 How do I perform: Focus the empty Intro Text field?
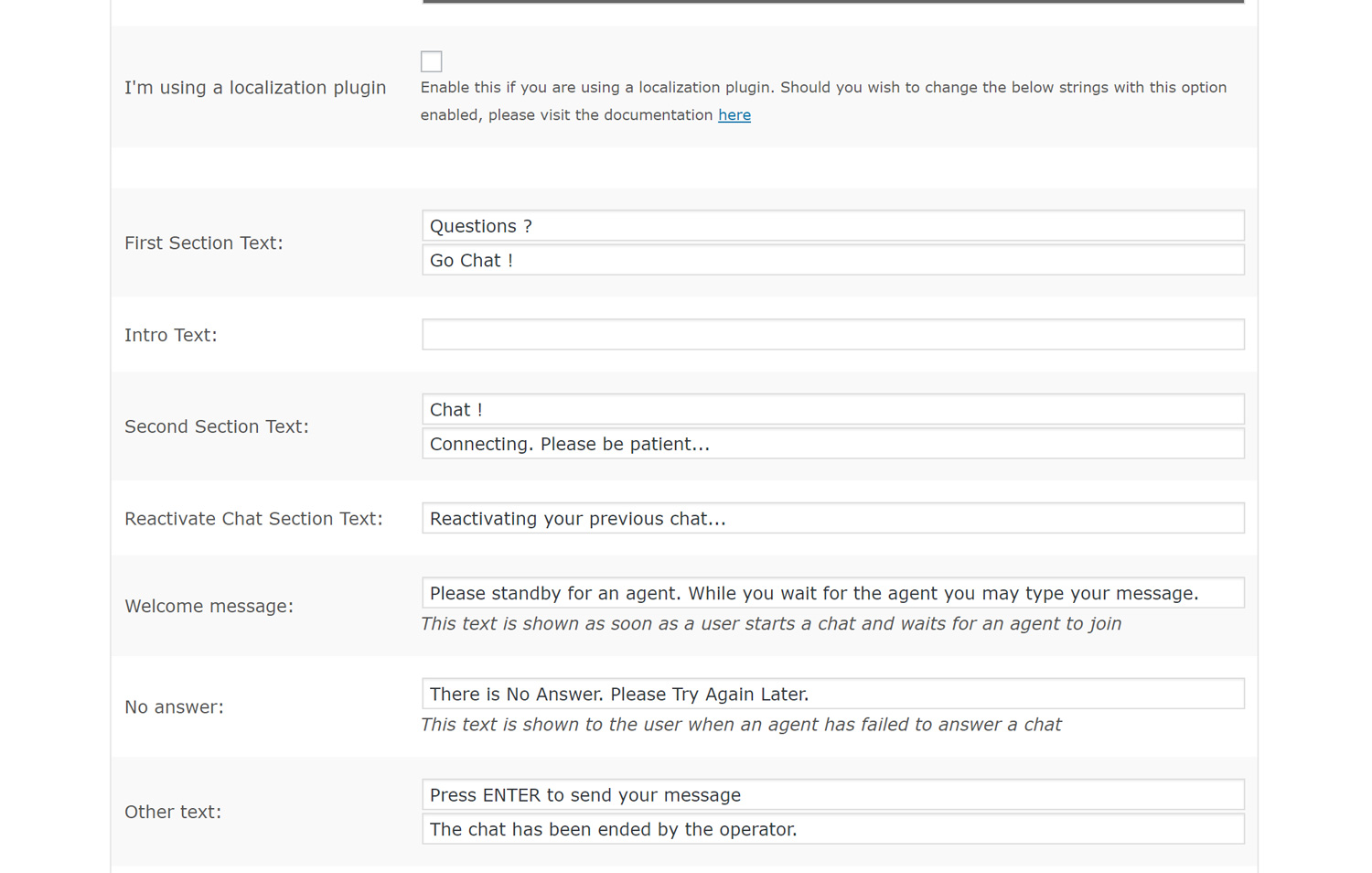[832, 335]
